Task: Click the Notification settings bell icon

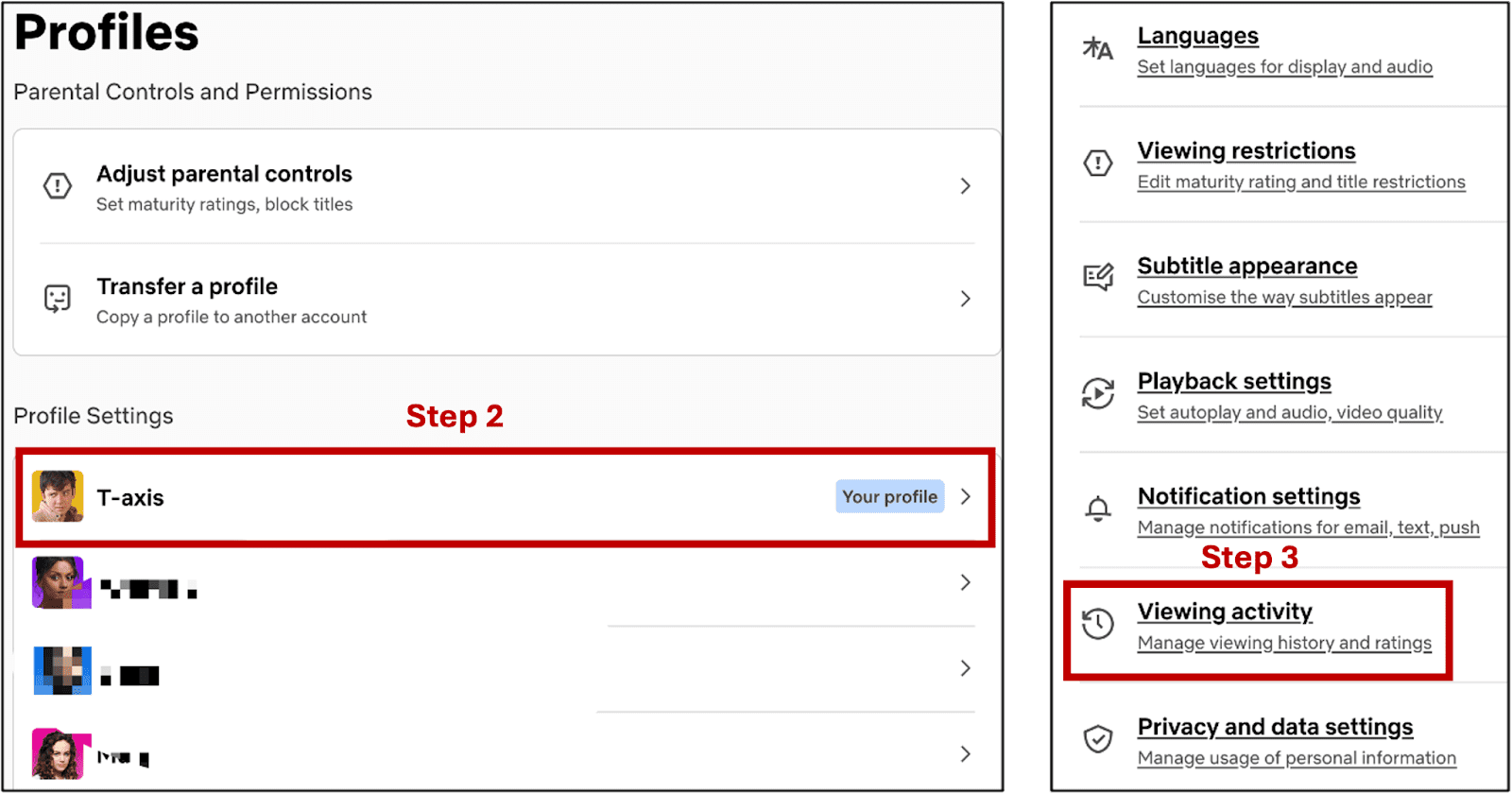Action: click(1097, 509)
